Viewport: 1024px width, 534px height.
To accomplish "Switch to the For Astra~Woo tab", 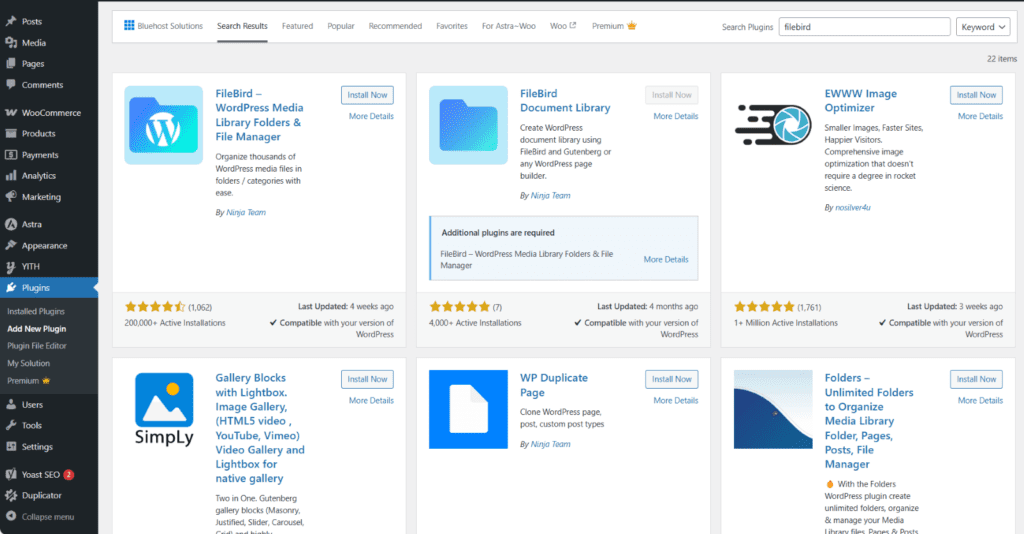I will (x=509, y=26).
